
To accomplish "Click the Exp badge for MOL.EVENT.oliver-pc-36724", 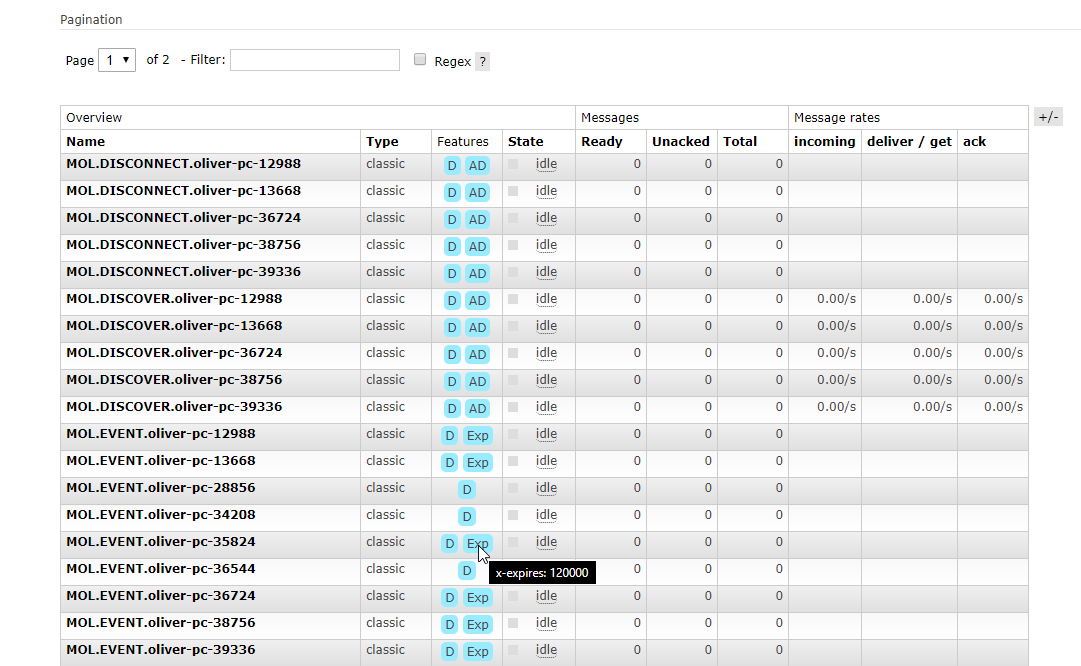I will click(477, 597).
